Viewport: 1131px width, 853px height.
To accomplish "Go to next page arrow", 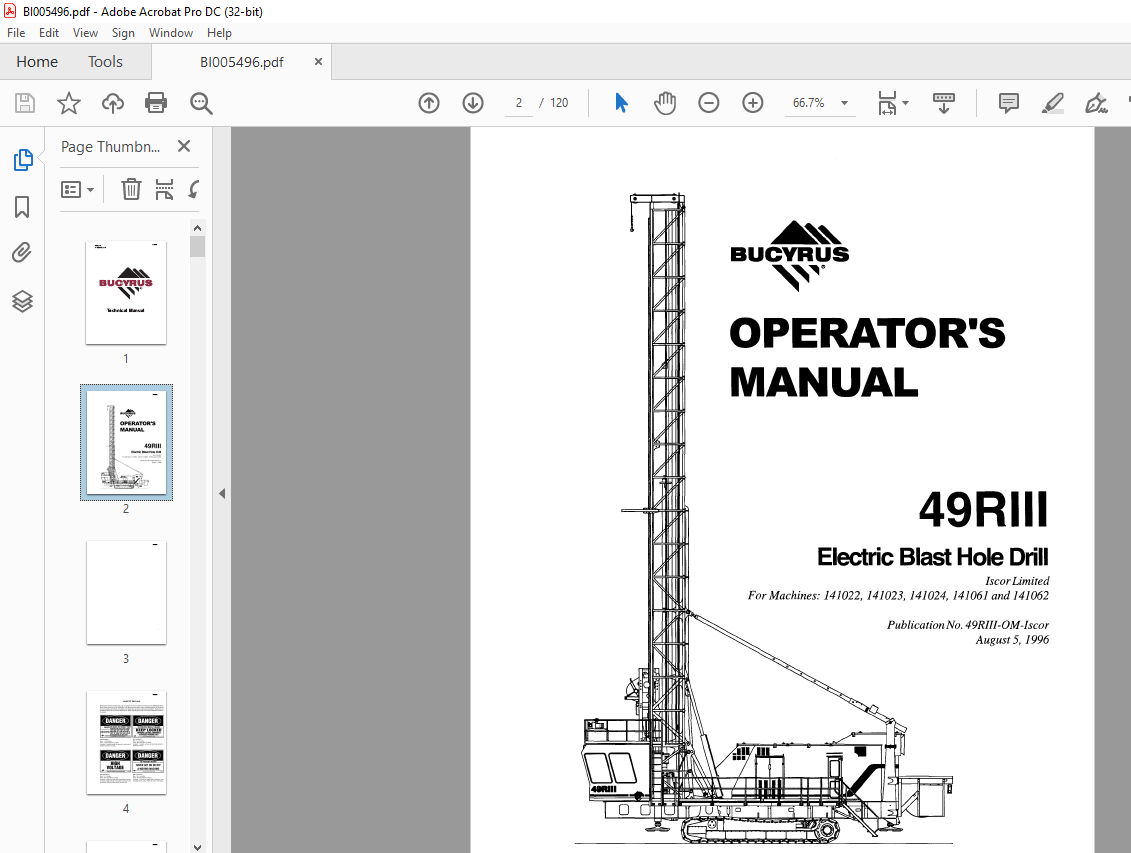I will 472,103.
